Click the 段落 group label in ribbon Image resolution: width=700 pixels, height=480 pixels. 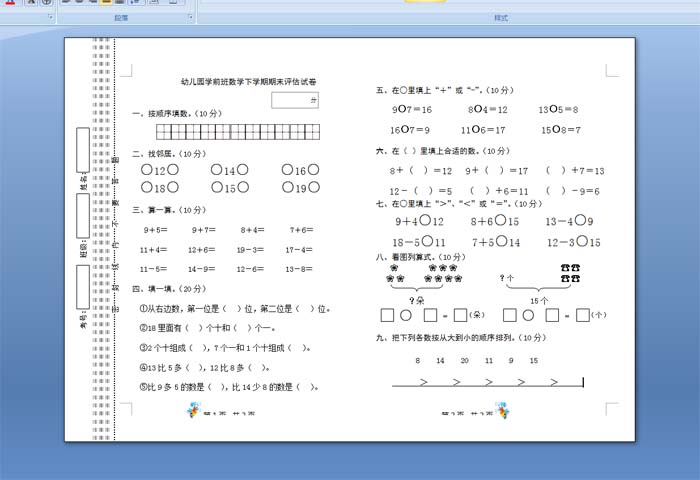(121, 18)
